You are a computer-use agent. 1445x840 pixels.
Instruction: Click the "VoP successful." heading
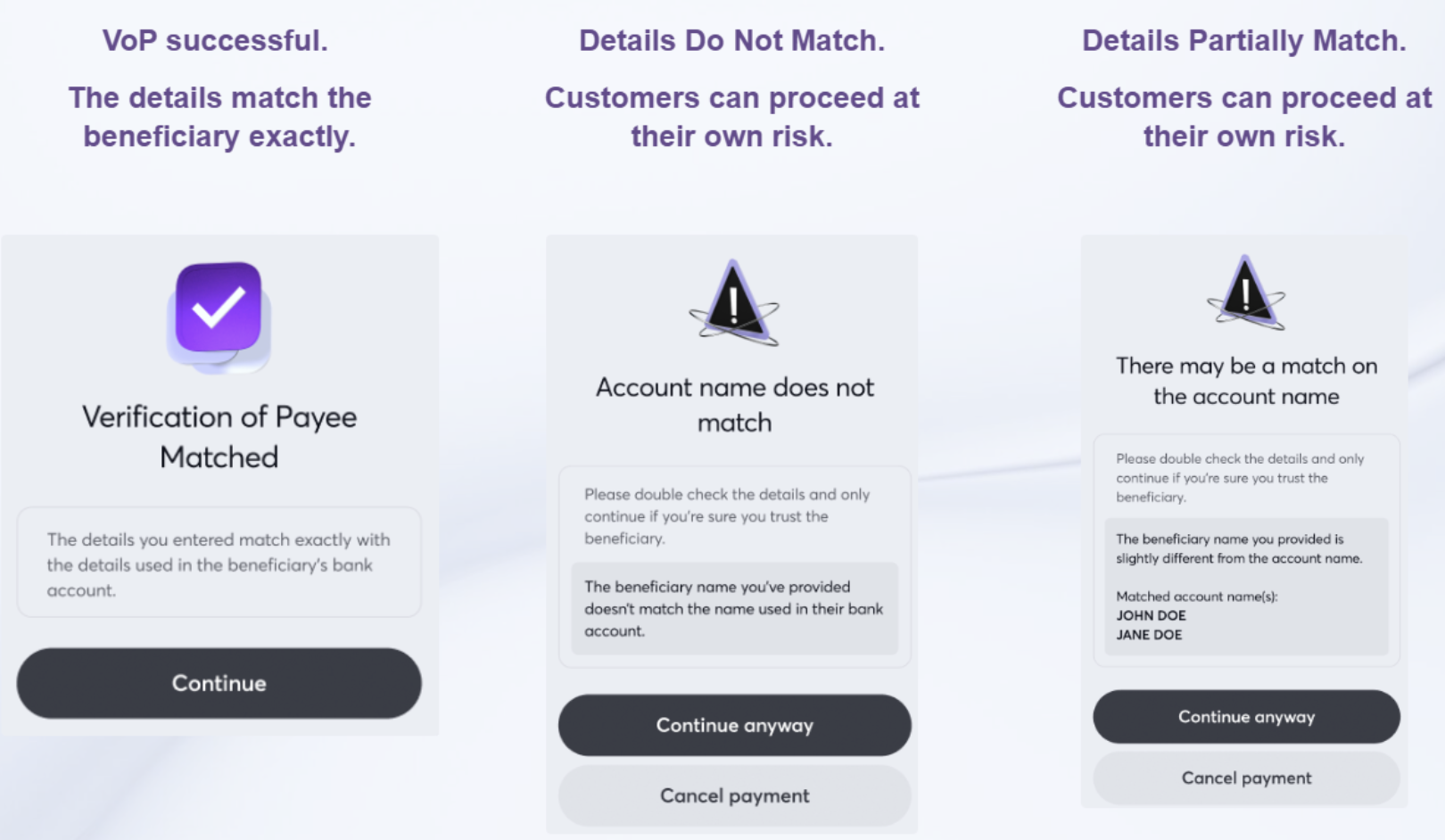coord(215,40)
